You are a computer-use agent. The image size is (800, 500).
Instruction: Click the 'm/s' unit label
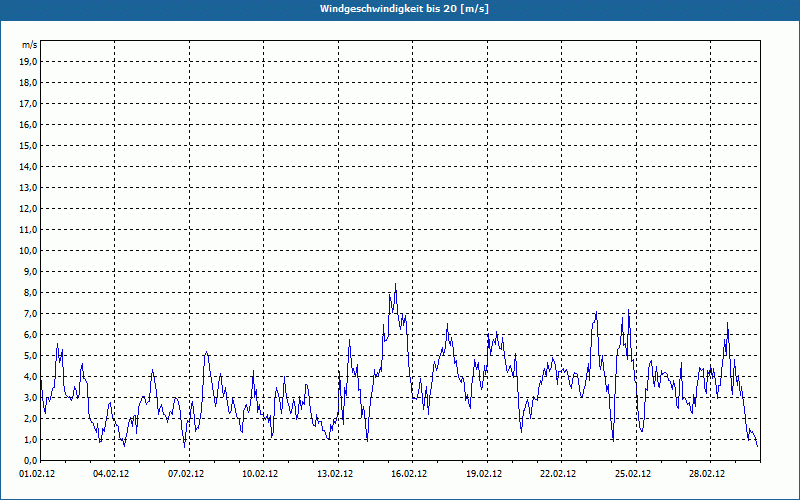pyautogui.click(x=29, y=45)
